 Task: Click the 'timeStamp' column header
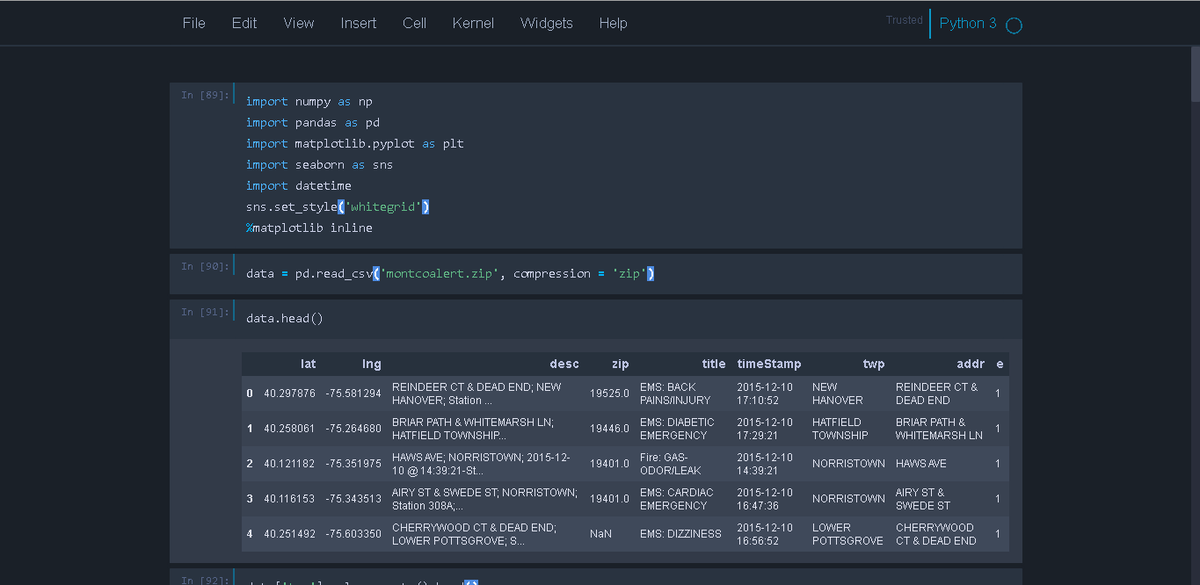tap(769, 364)
